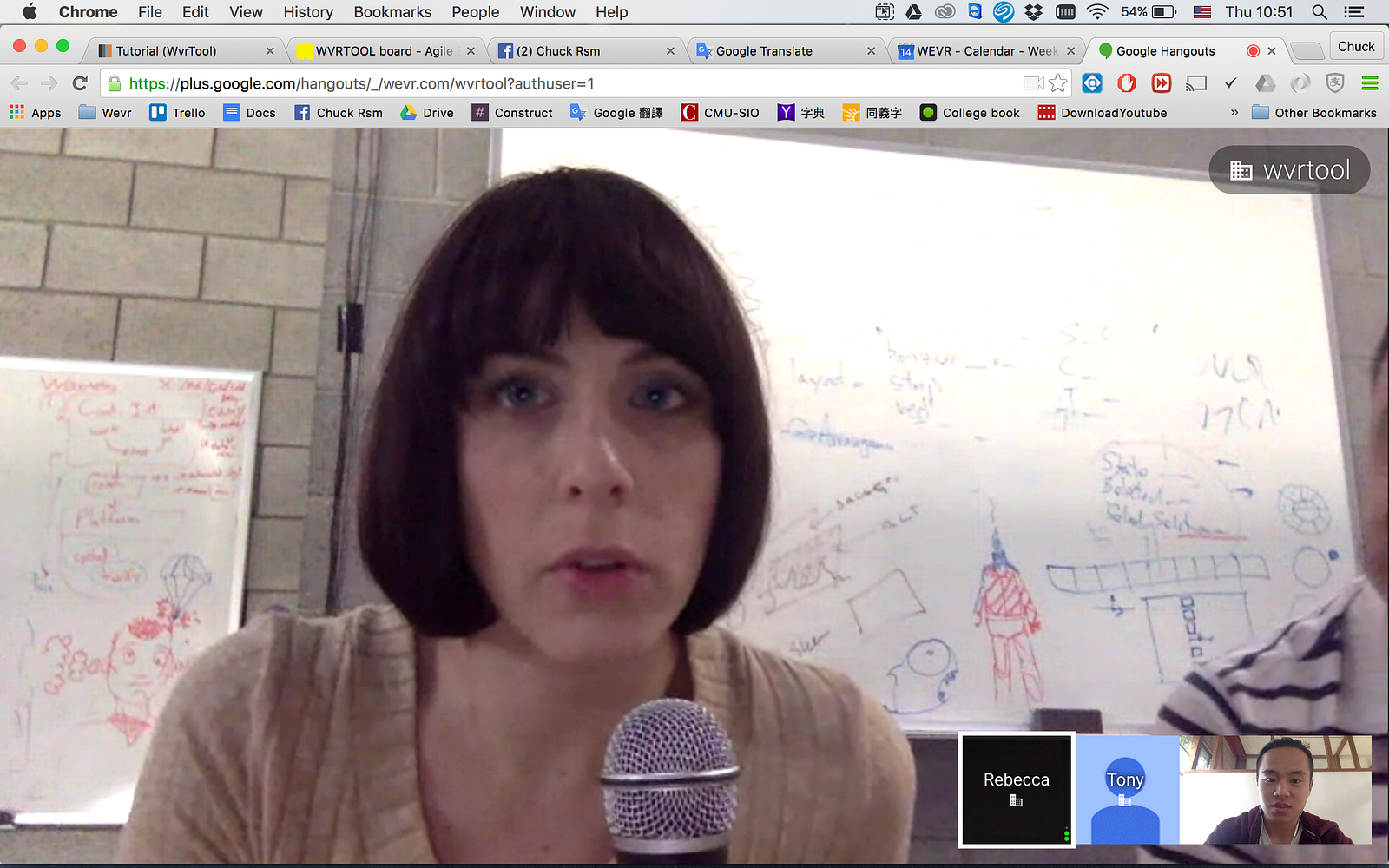The height and width of the screenshot is (868, 1389).
Task: Open the View menu
Action: point(246,12)
